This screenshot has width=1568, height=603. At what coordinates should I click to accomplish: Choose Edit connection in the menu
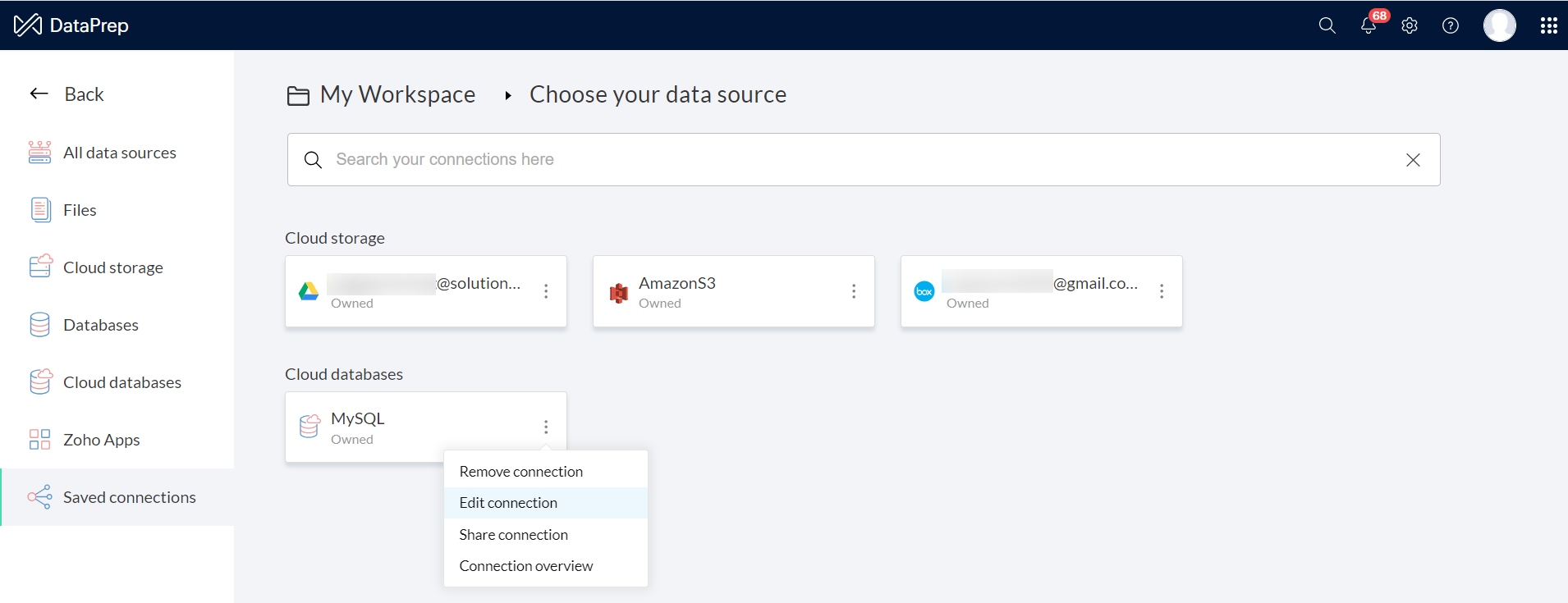pyautogui.click(x=508, y=503)
